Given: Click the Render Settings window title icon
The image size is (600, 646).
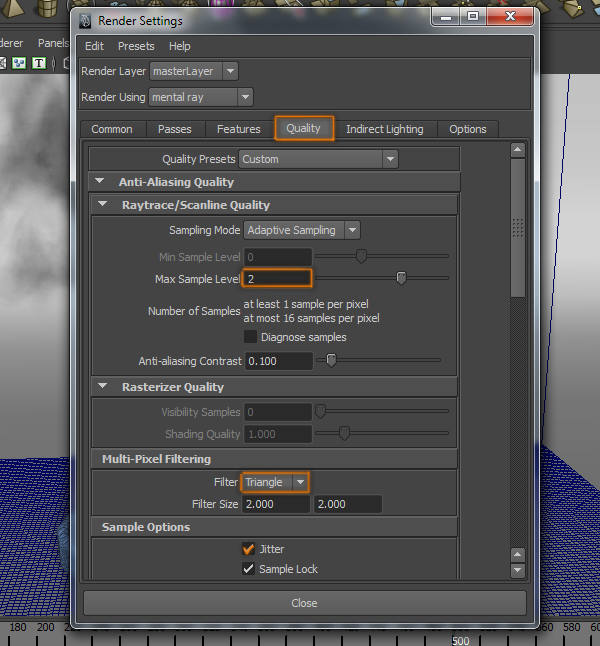Looking at the screenshot, I should click(x=88, y=20).
